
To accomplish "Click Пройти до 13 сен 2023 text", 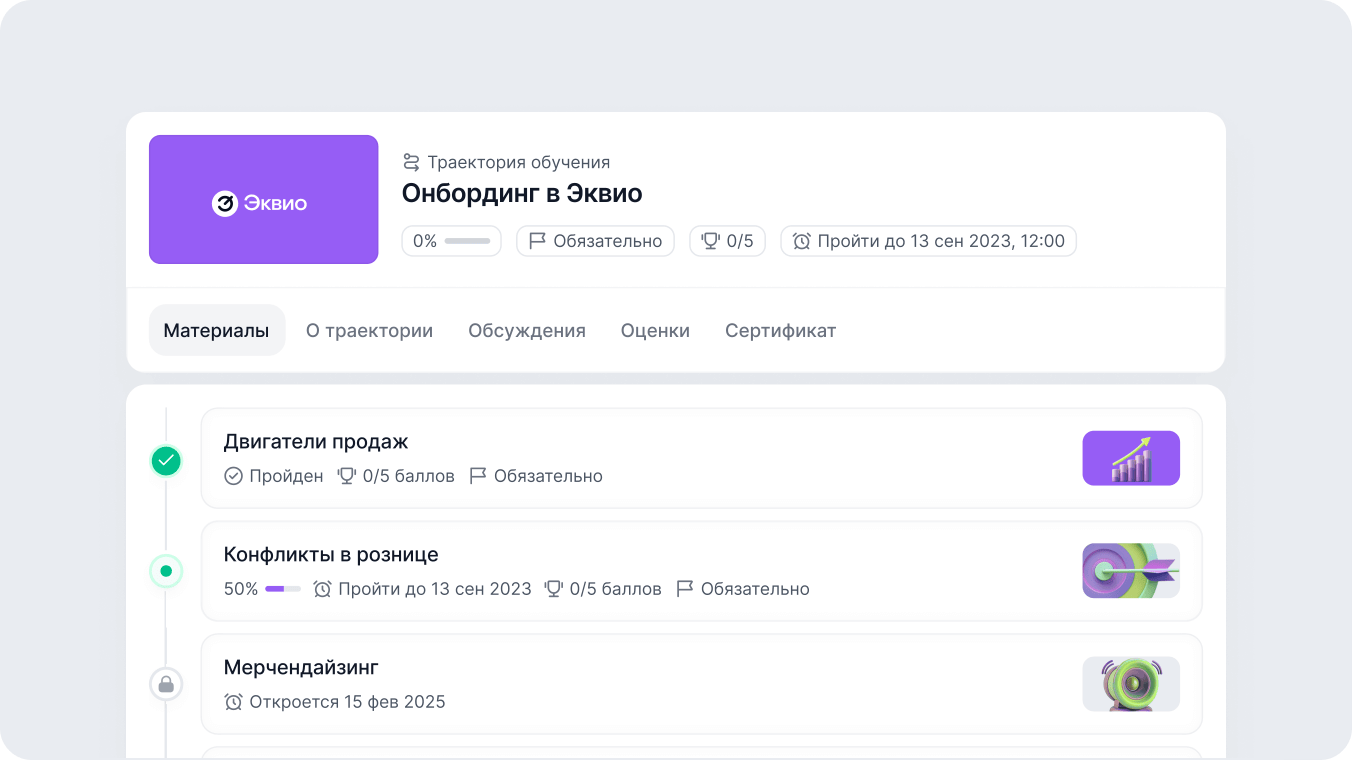I will pos(435,589).
